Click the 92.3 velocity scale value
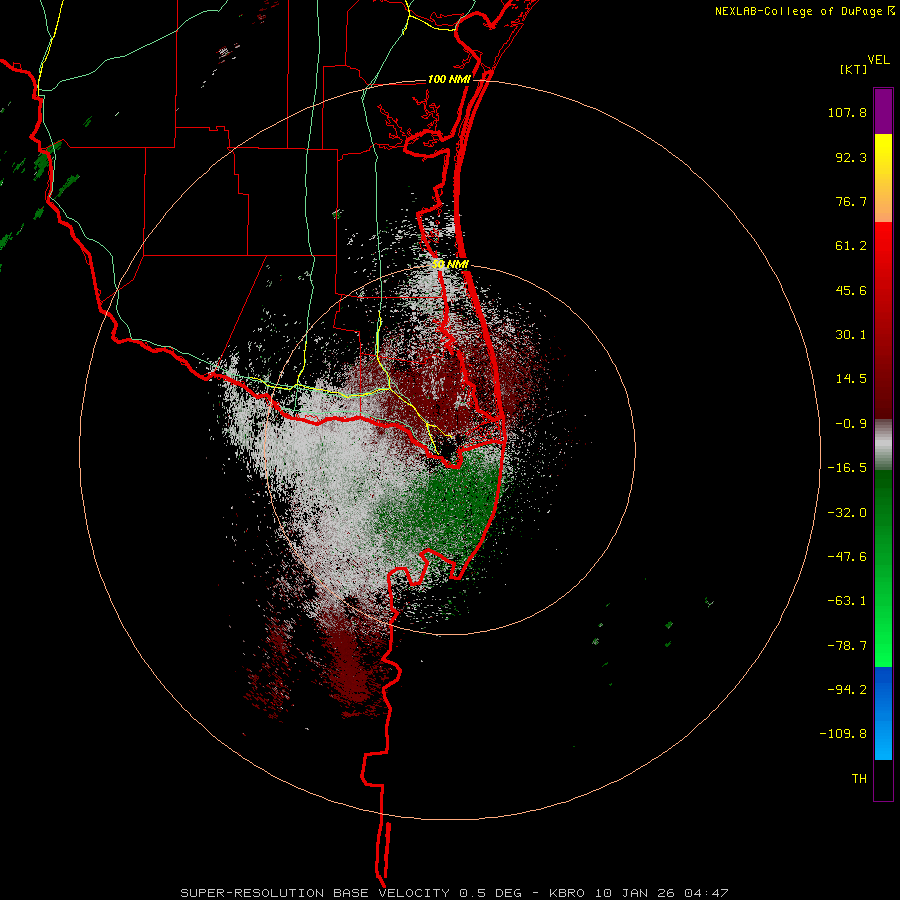 (851, 157)
